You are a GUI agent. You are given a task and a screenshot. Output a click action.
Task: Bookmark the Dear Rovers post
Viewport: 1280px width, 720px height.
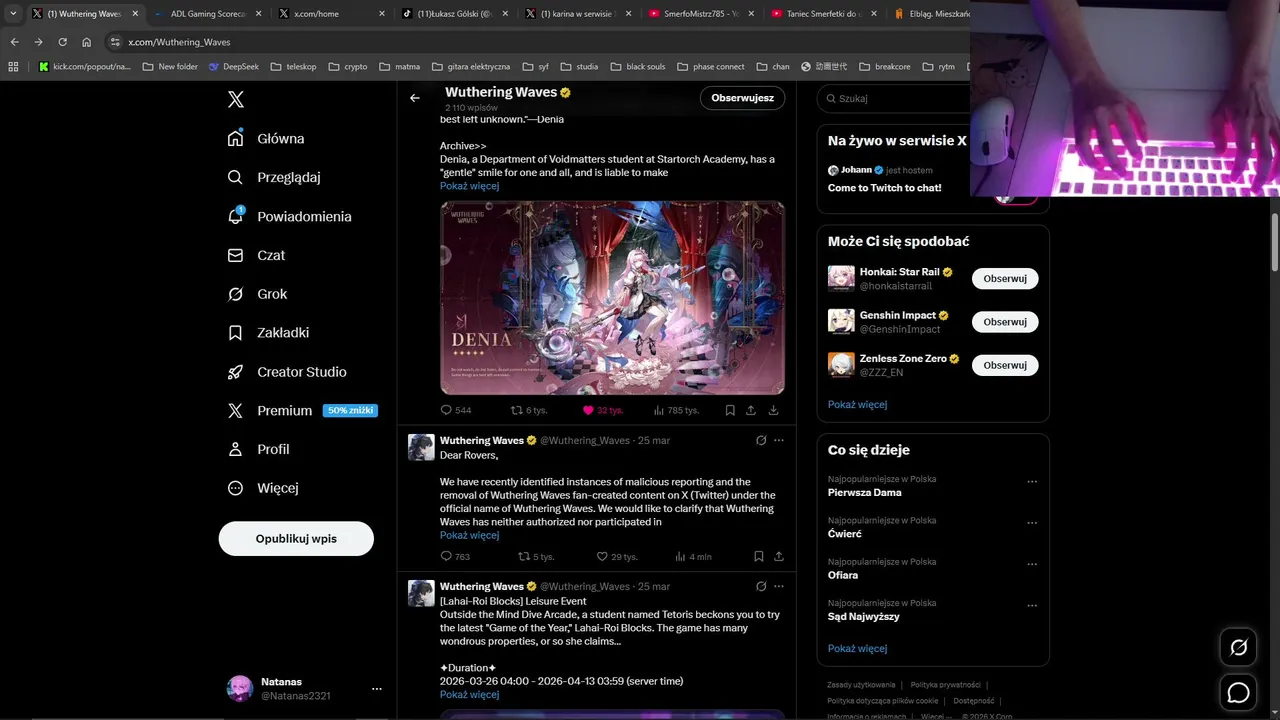[x=758, y=557]
